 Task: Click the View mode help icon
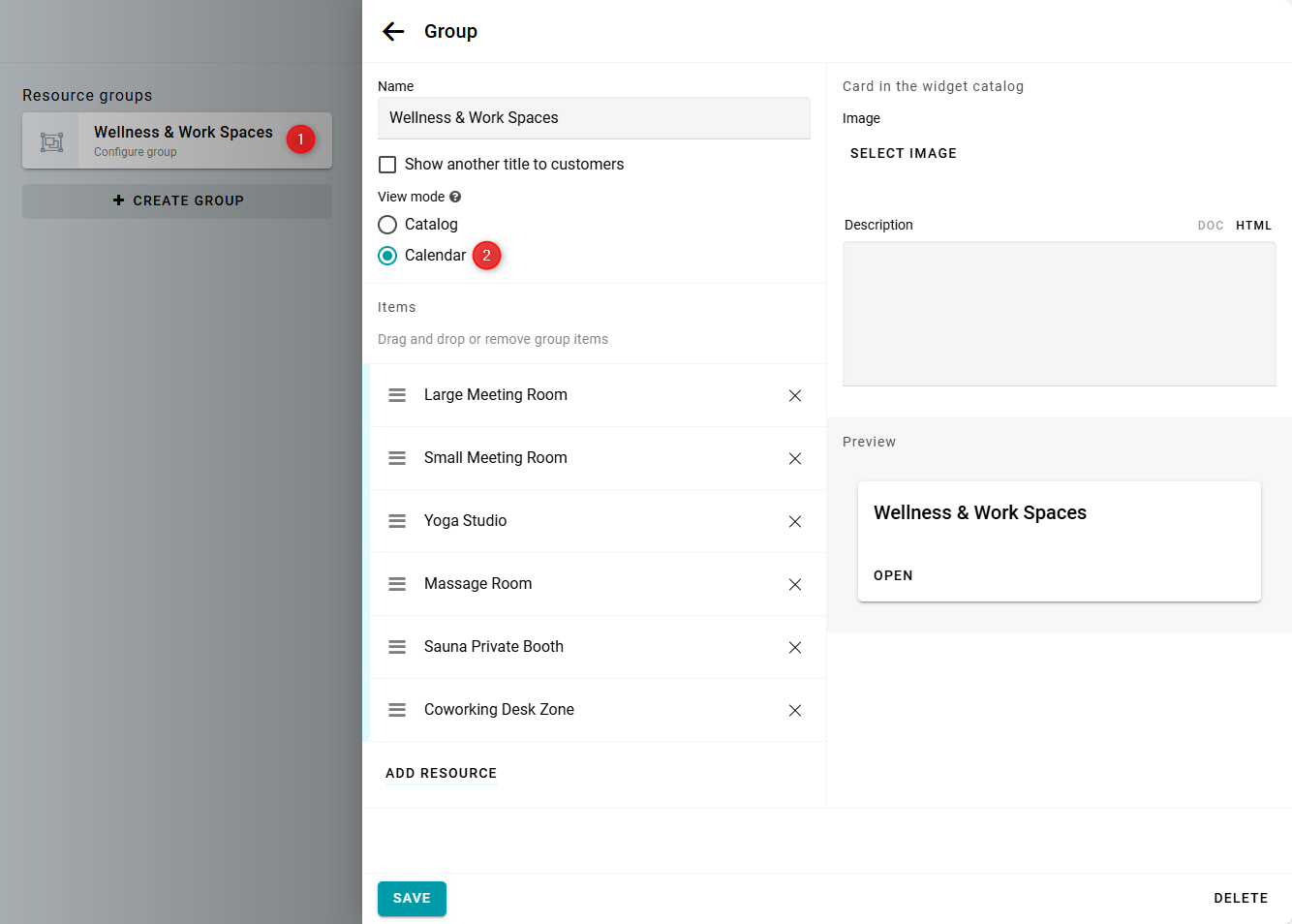coord(455,197)
